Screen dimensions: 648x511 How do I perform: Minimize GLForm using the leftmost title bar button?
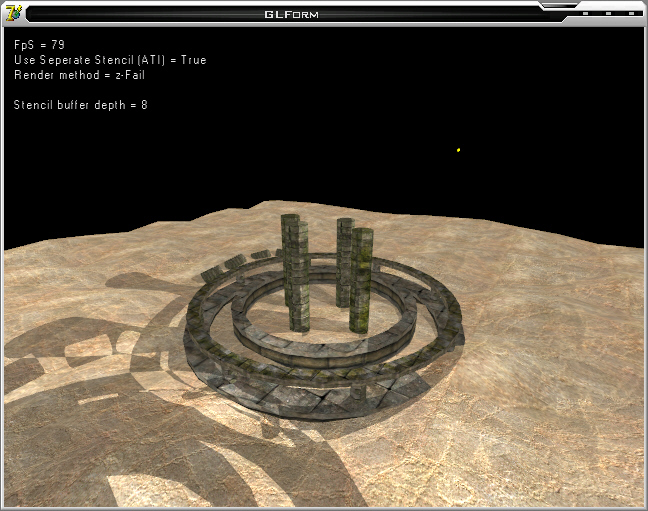click(585, 14)
